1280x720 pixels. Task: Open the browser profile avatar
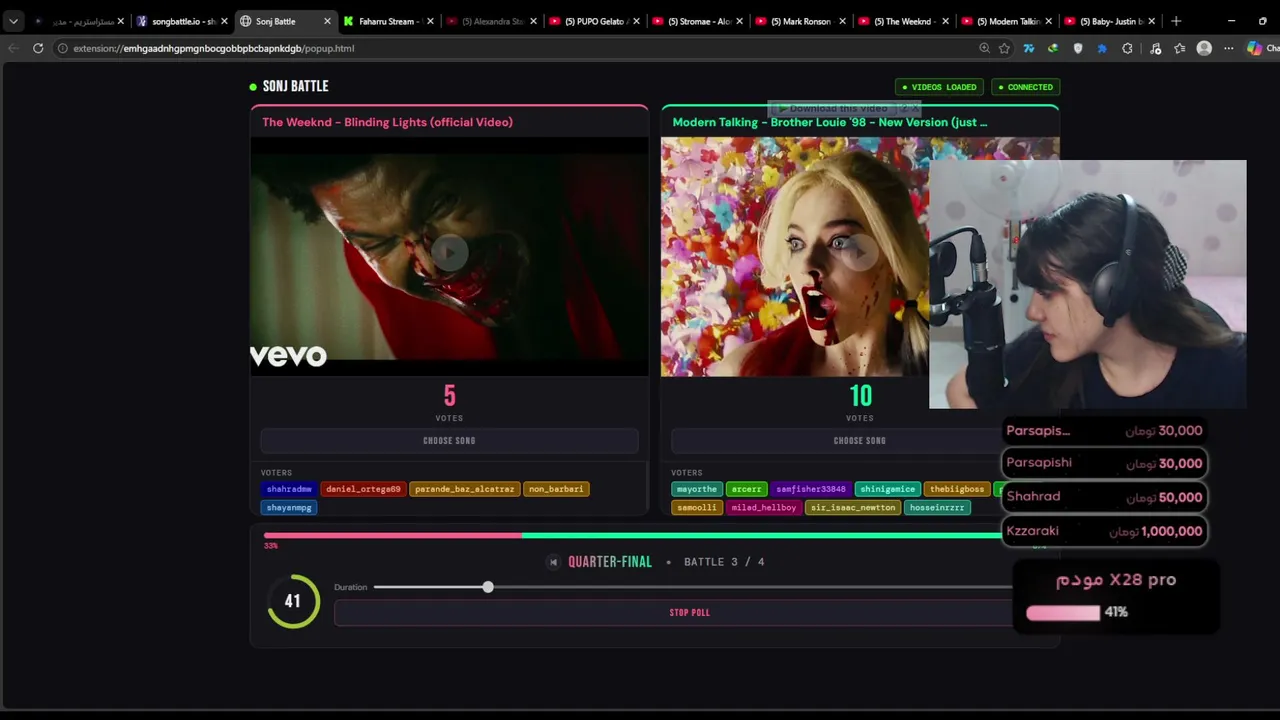[1204, 48]
